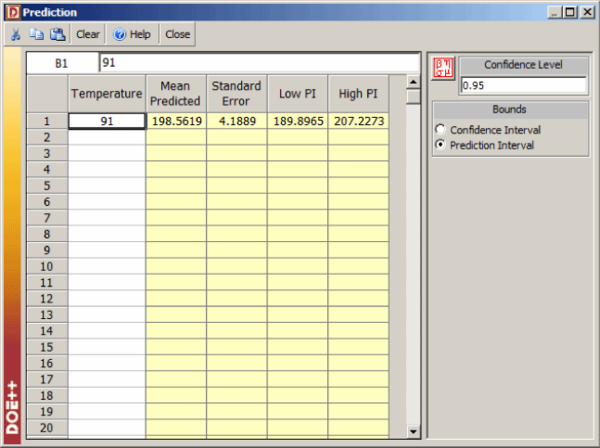Click the Prediction window title bar icon
The height and width of the screenshot is (448, 600).
[x=11, y=11]
